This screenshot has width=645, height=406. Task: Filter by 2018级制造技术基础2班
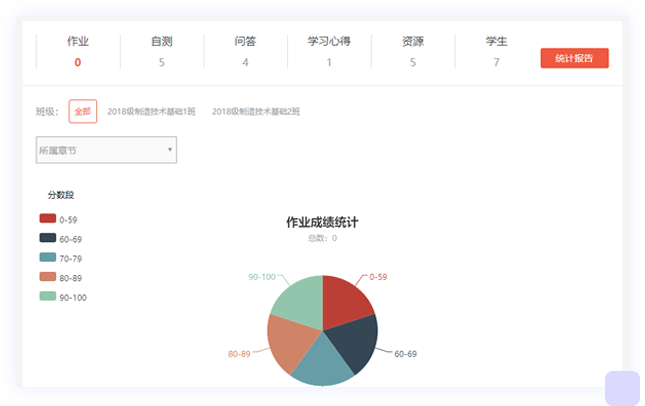[x=256, y=111]
